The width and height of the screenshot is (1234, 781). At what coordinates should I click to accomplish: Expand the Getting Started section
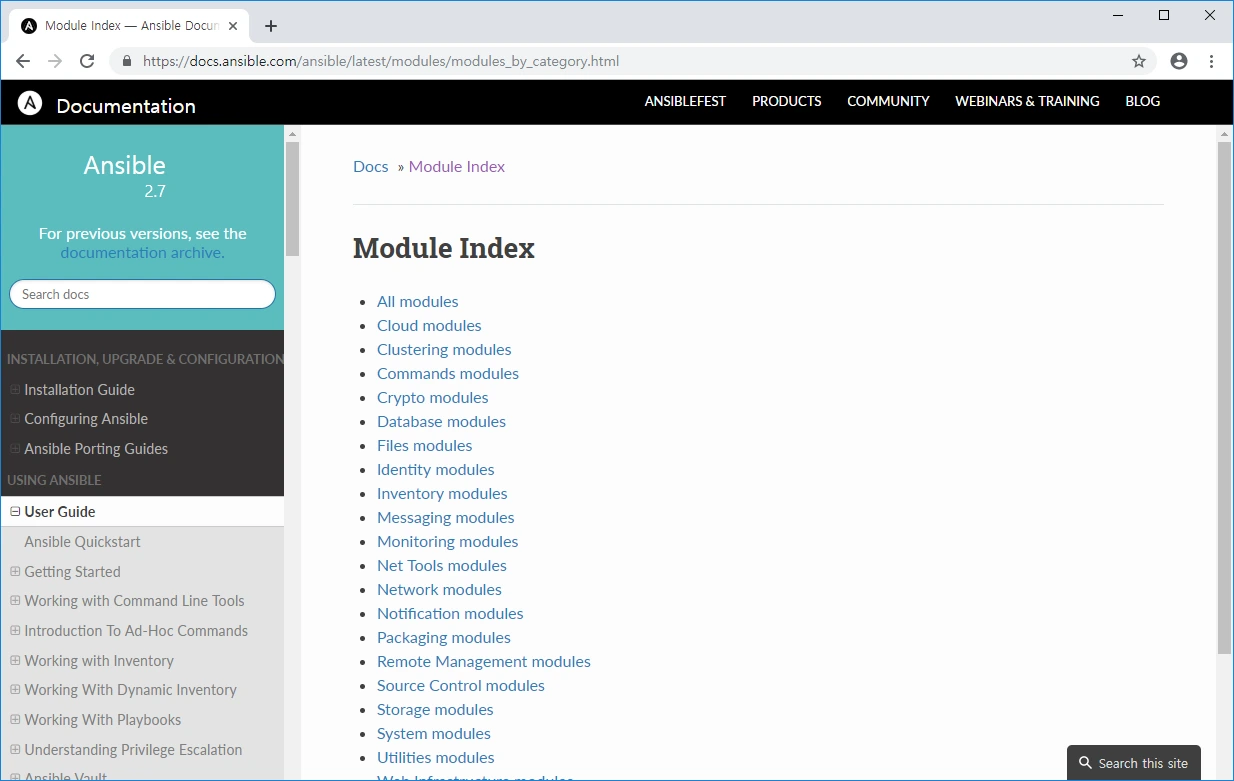tap(15, 572)
